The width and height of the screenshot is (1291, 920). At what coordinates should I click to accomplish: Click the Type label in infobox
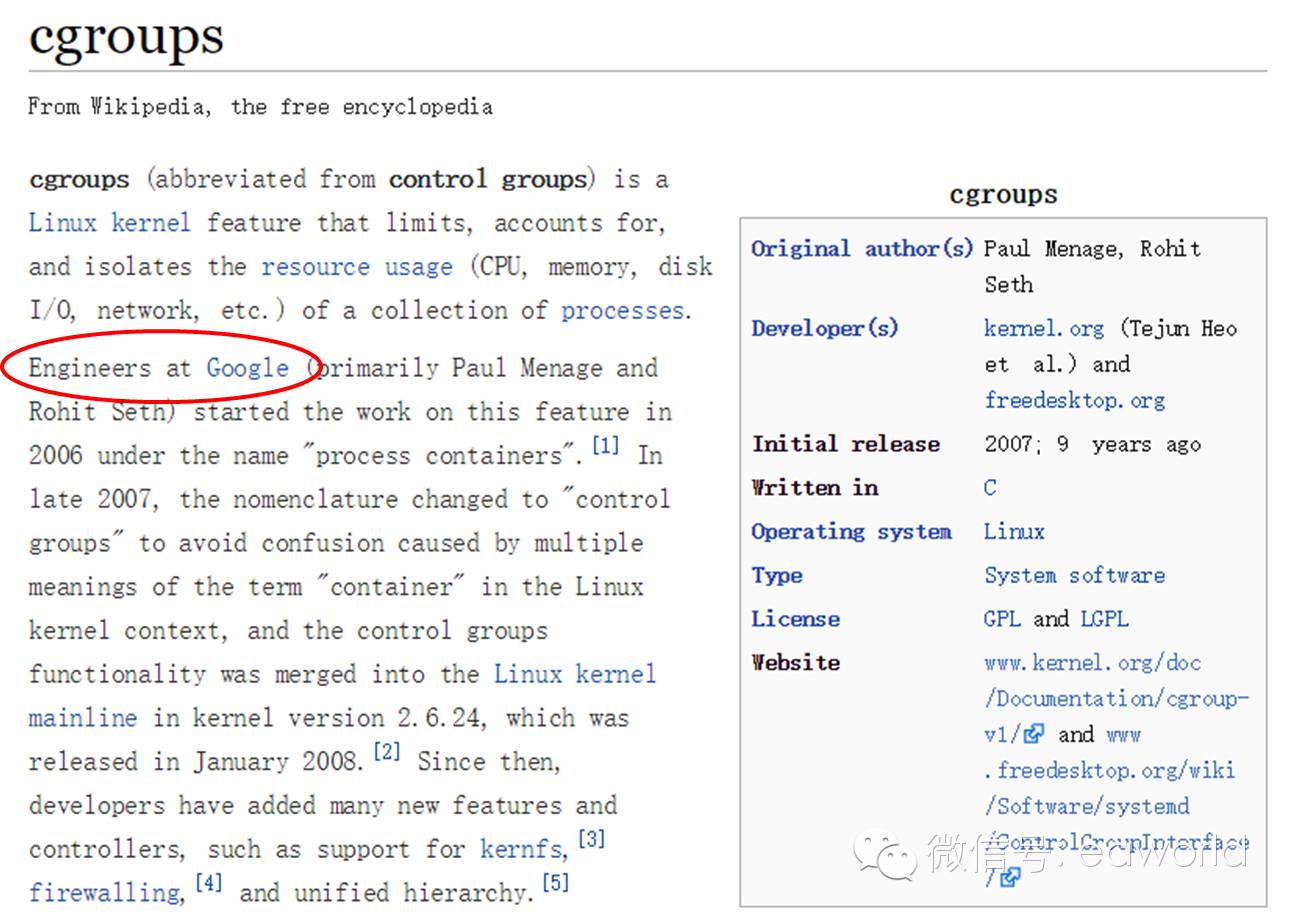point(777,576)
